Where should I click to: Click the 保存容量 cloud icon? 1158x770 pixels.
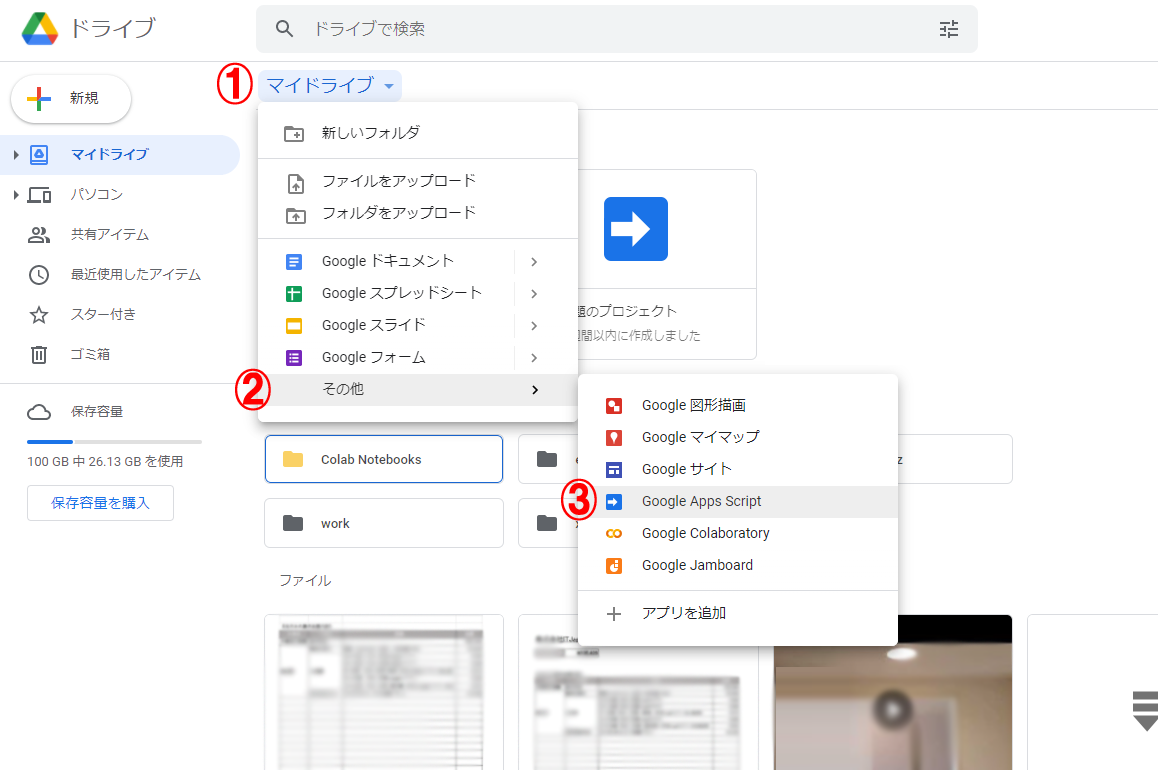39,412
